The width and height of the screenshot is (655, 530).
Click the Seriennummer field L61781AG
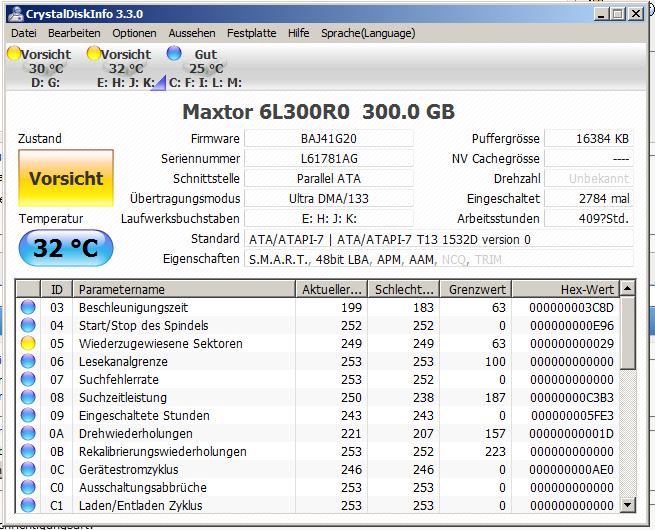[x=329, y=158]
